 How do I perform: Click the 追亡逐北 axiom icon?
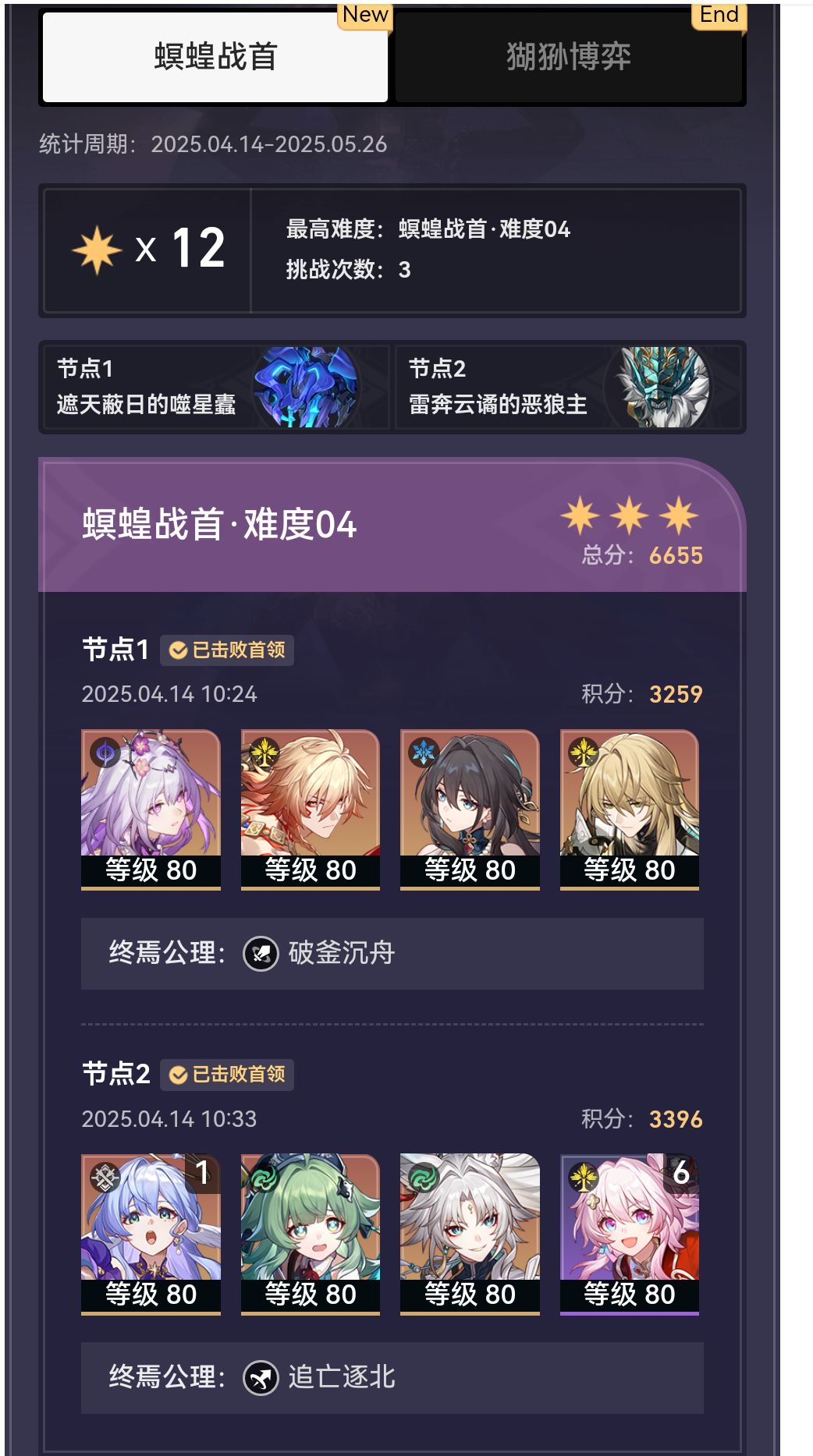(261, 1378)
